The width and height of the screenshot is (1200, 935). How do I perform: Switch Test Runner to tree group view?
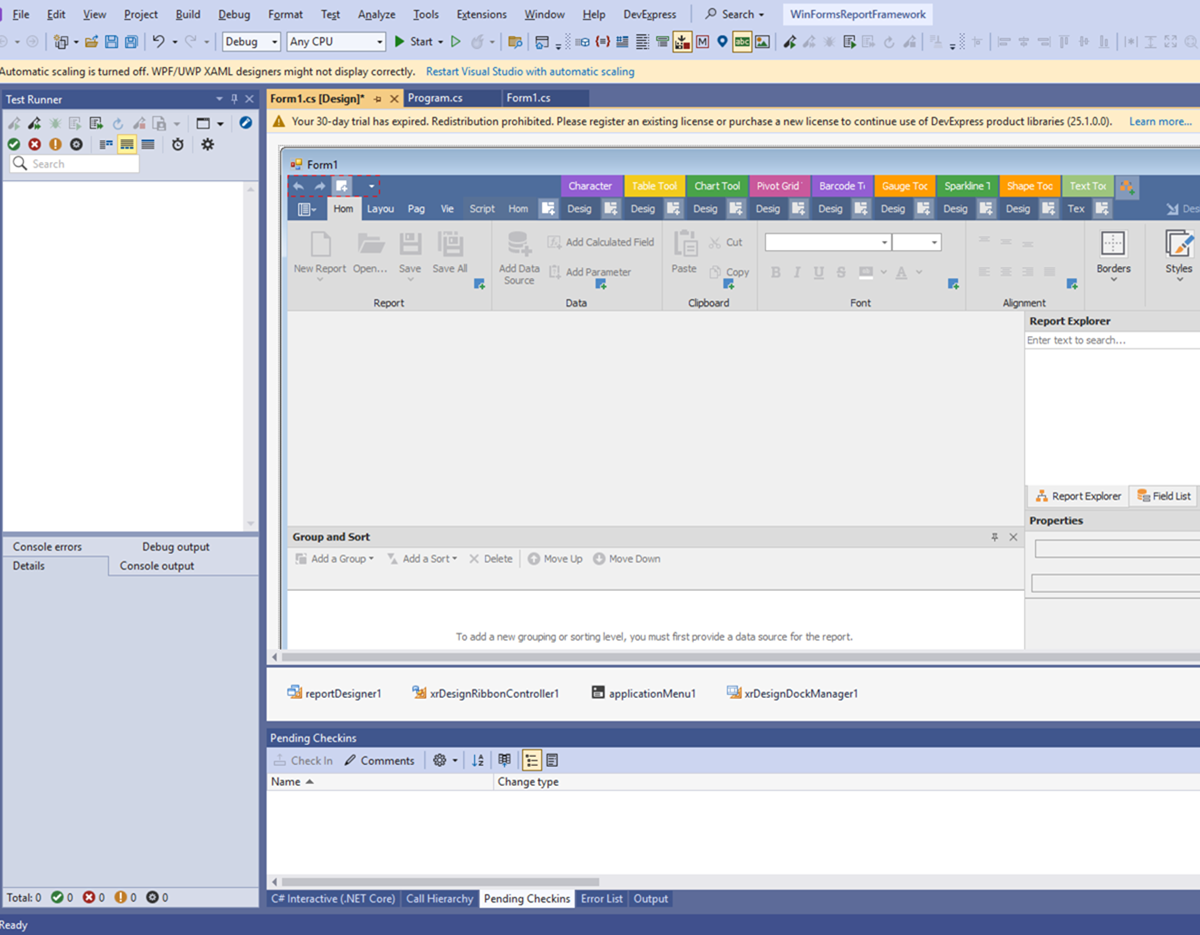pos(106,144)
